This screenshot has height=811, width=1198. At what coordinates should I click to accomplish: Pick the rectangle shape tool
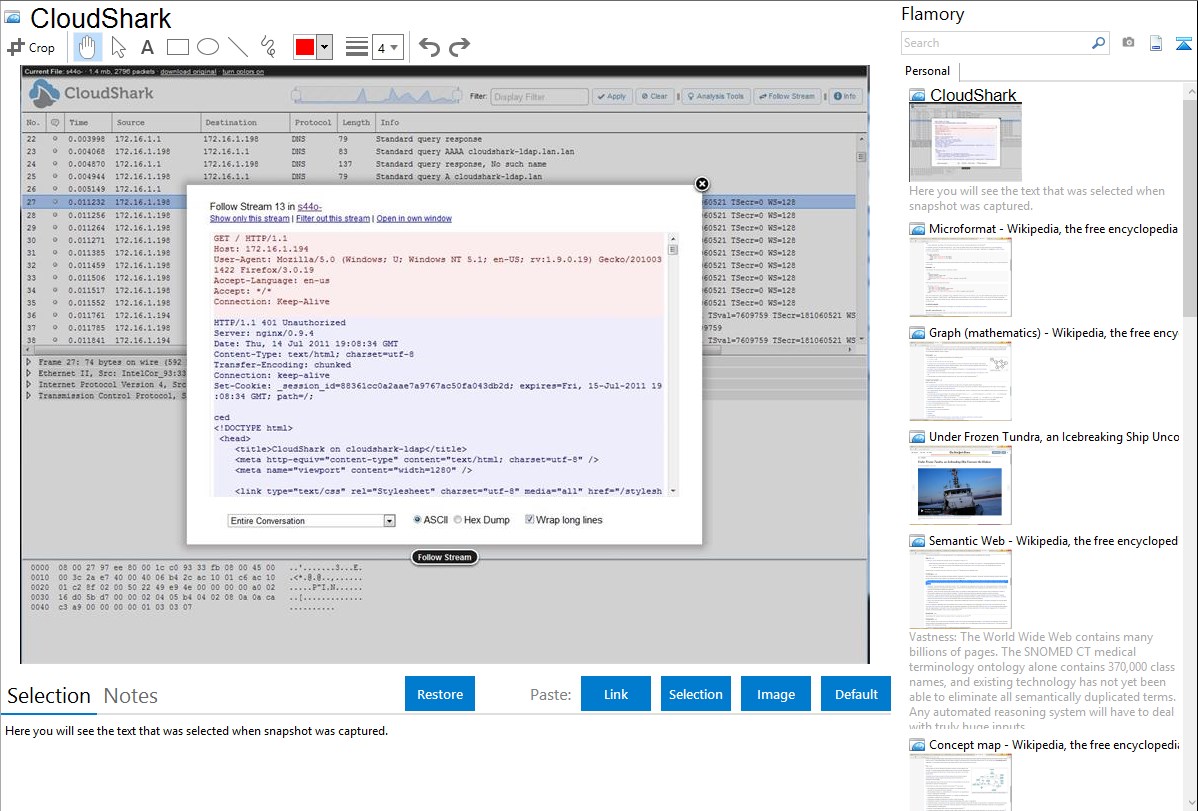coord(177,47)
